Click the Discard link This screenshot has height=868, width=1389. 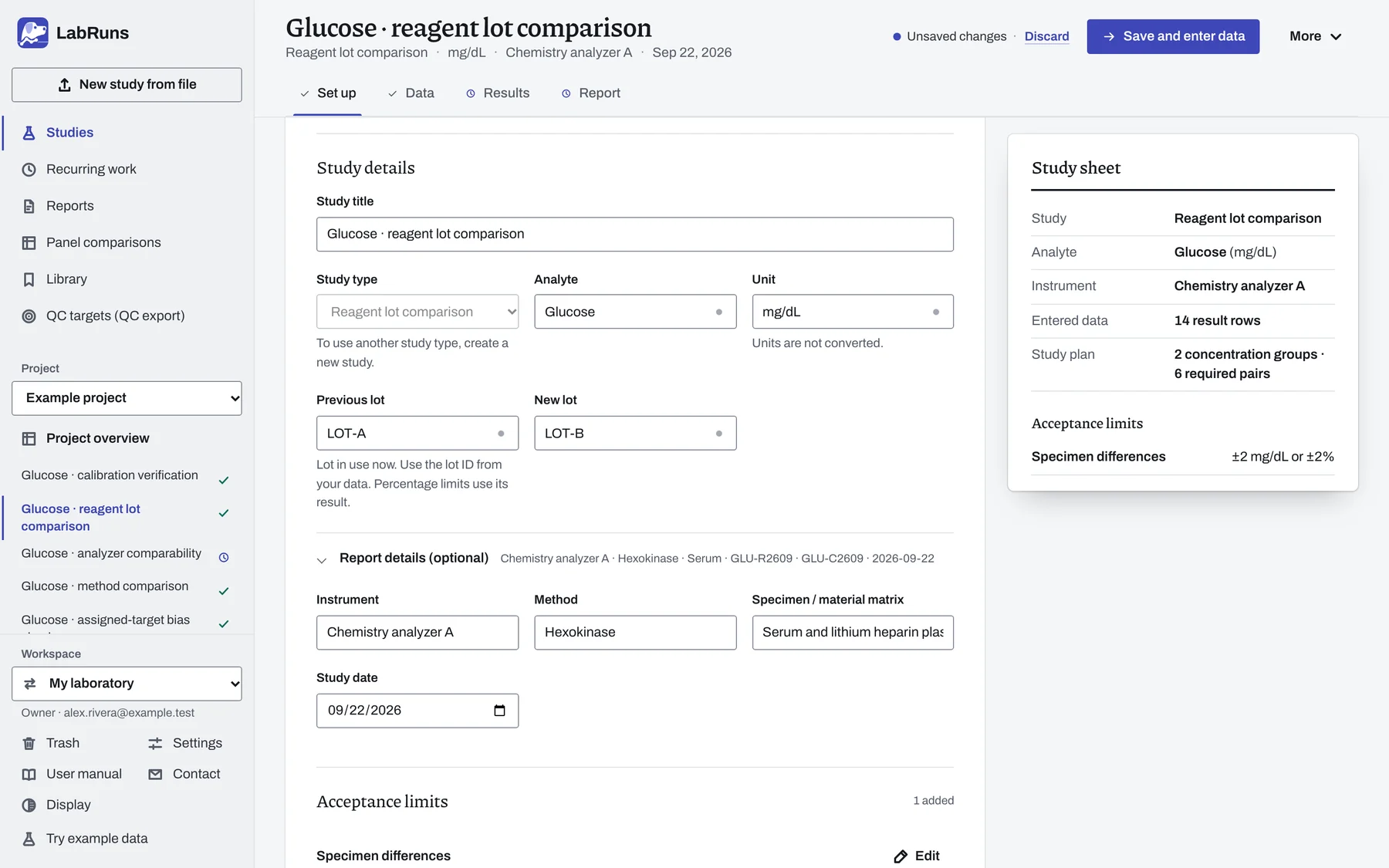(1046, 36)
